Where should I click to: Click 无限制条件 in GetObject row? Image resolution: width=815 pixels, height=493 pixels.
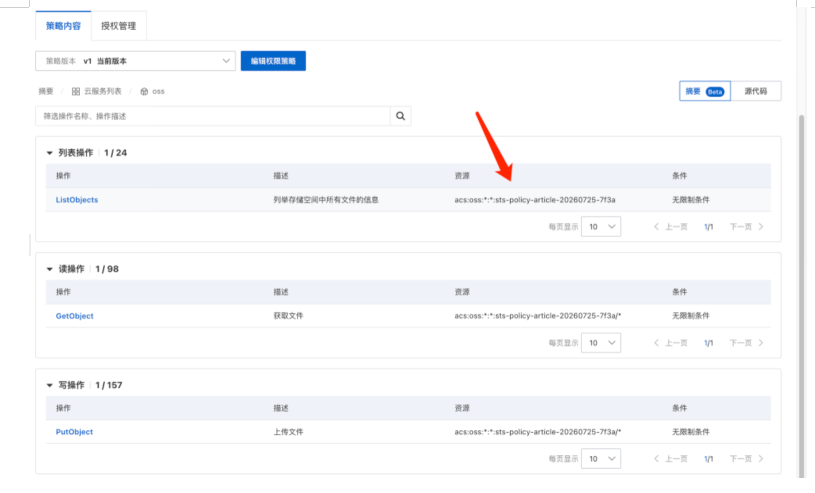691,316
